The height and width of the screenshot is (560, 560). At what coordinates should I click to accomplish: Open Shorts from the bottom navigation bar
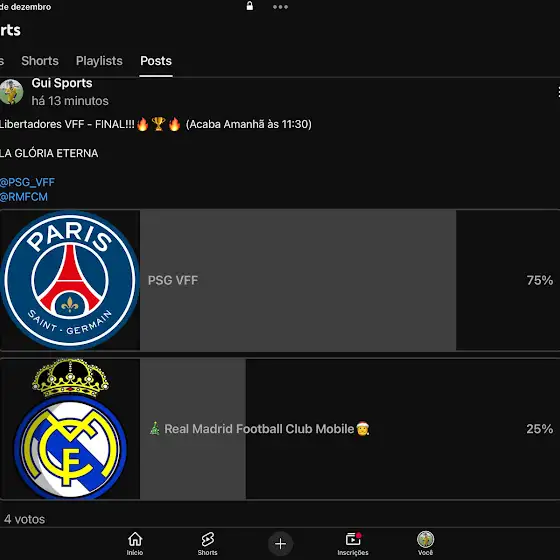coord(208,544)
